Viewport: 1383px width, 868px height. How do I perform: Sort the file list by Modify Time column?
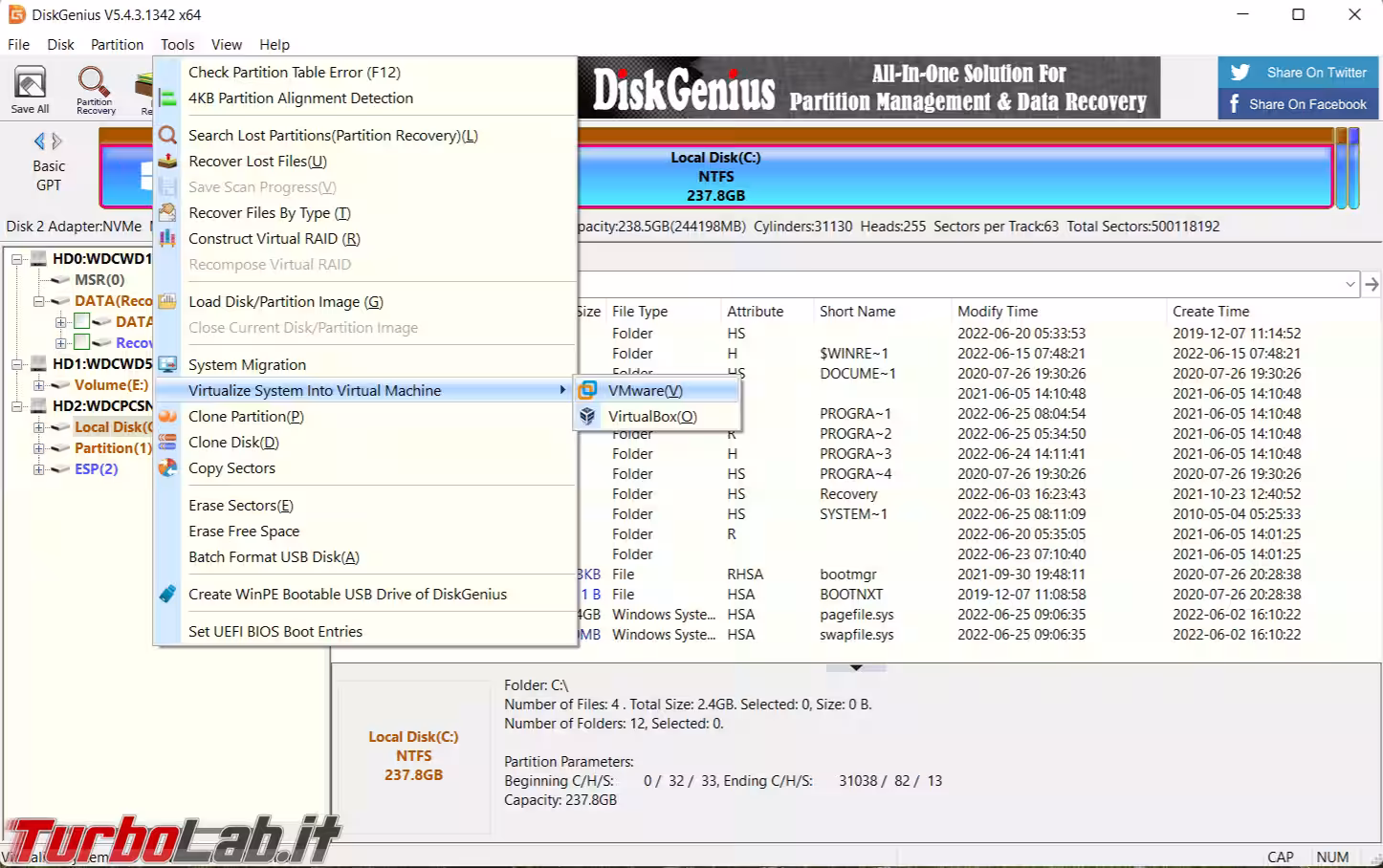[998, 312]
